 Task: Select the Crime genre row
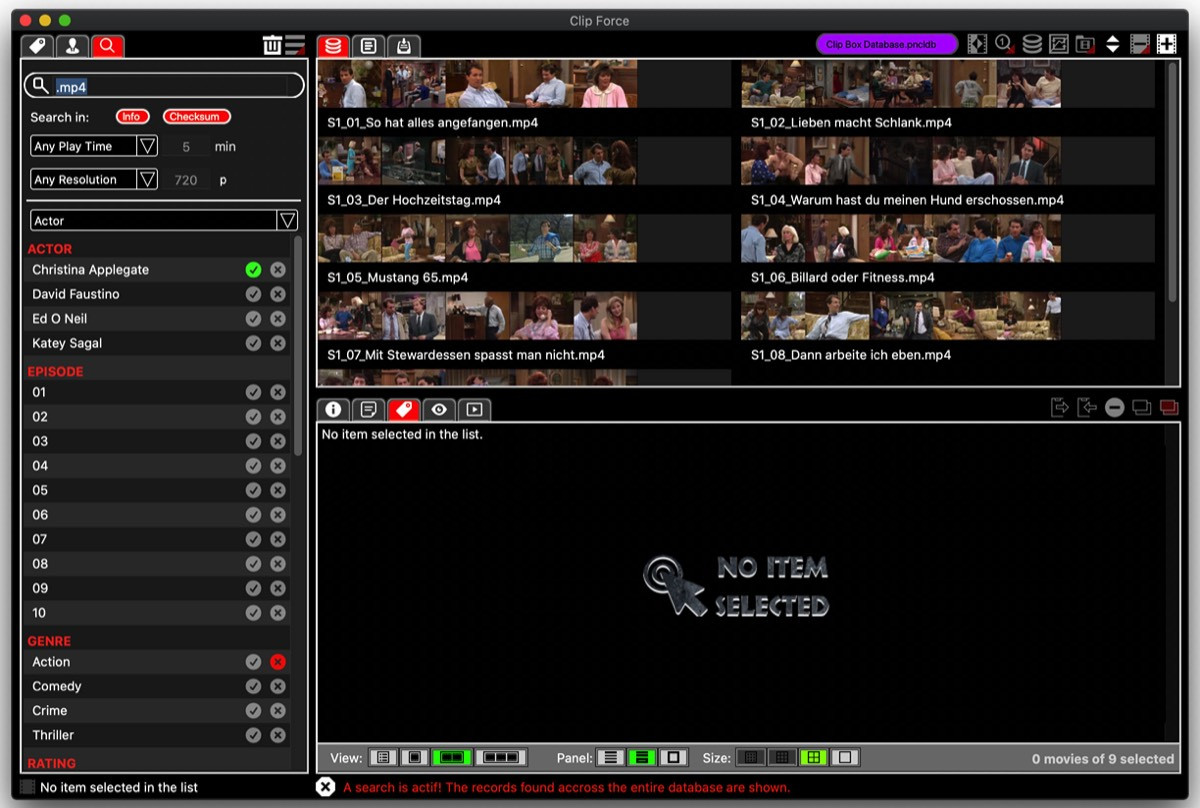[157, 711]
